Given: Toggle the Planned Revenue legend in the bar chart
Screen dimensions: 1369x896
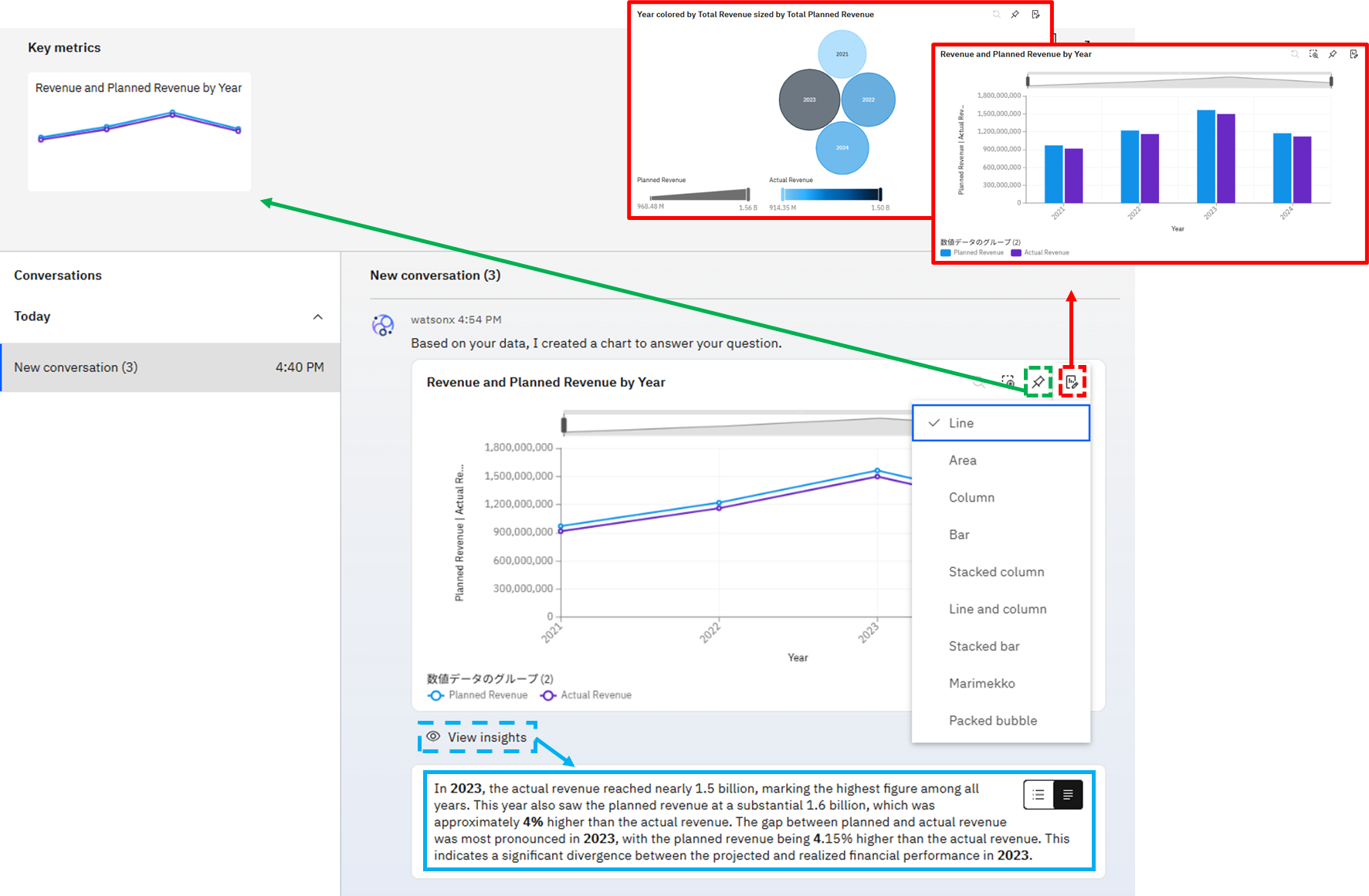Looking at the screenshot, I should click(x=972, y=252).
